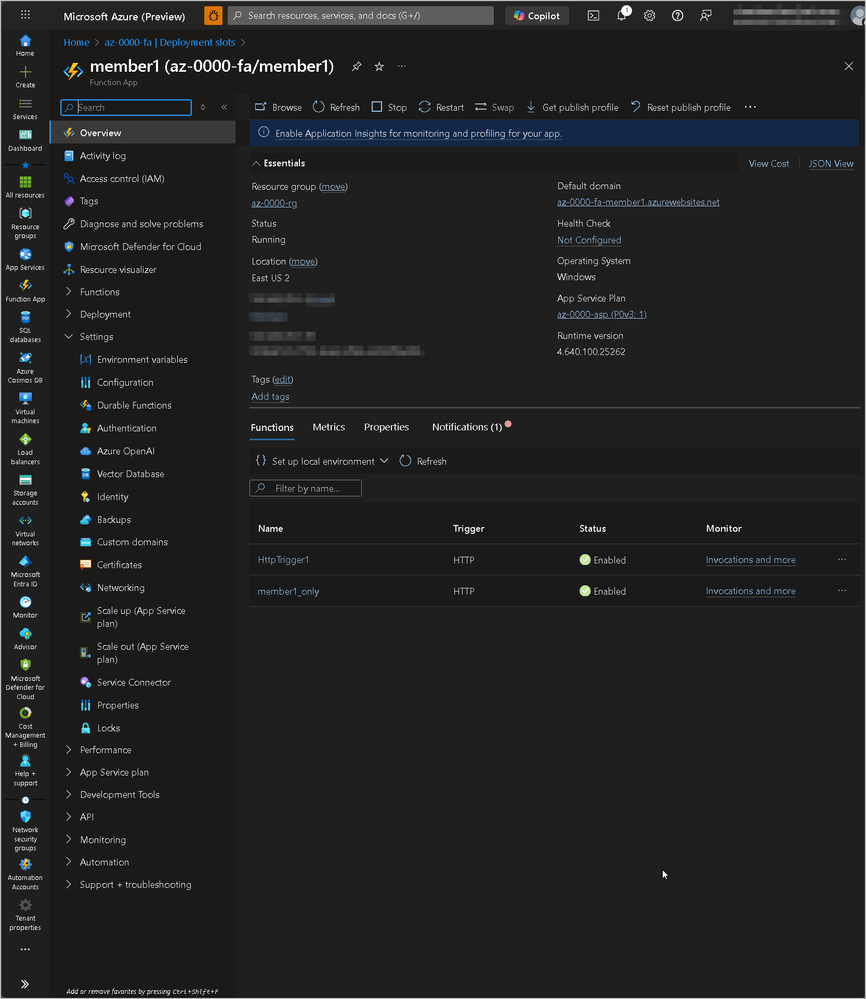The image size is (866, 999).
Task: Show more toolbar commands ellipsis
Action: [750, 107]
